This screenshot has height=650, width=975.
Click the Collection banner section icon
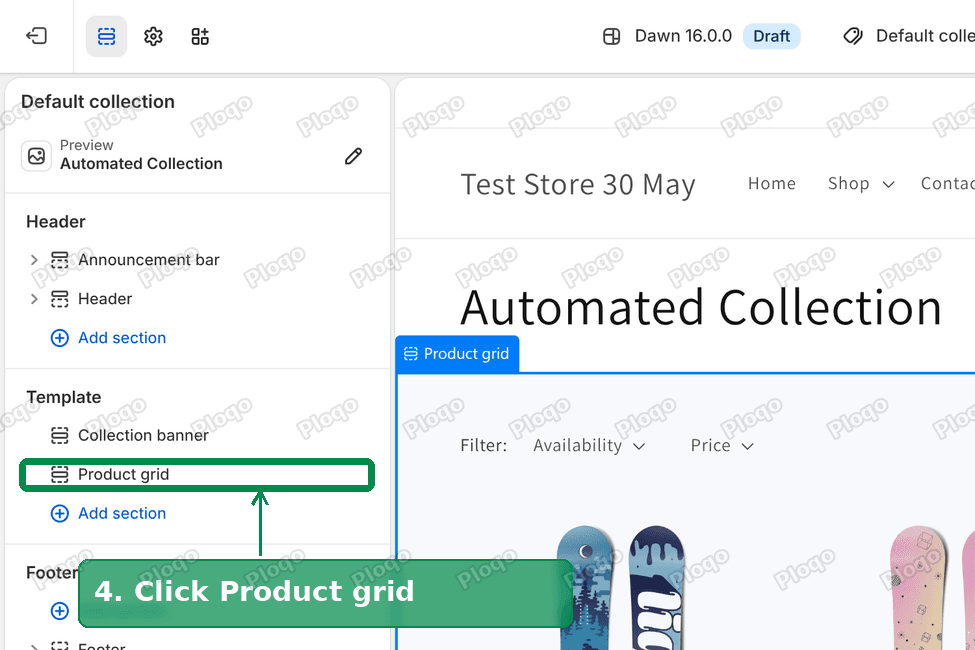pos(60,435)
